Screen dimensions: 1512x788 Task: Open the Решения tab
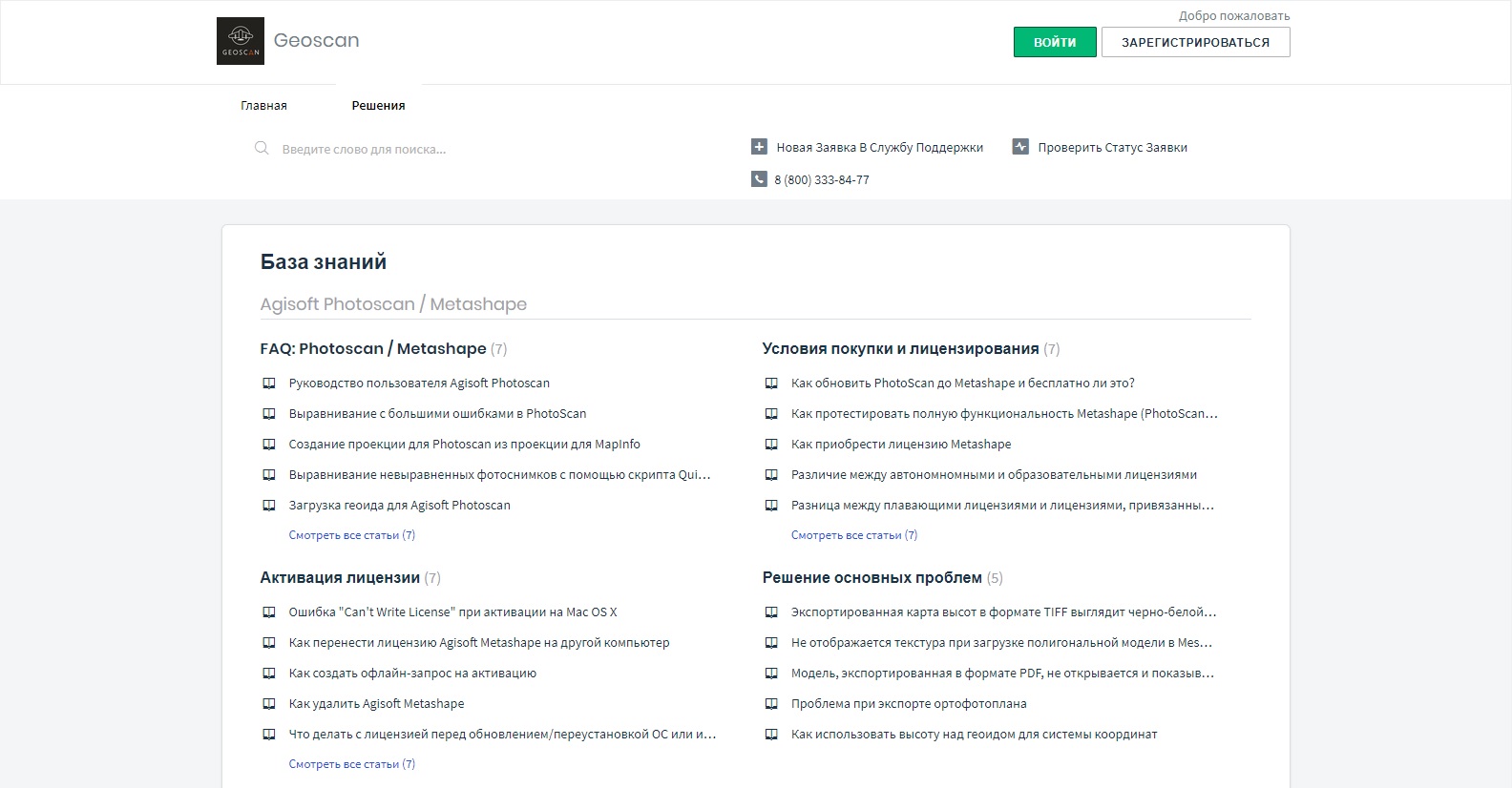pyautogui.click(x=378, y=106)
